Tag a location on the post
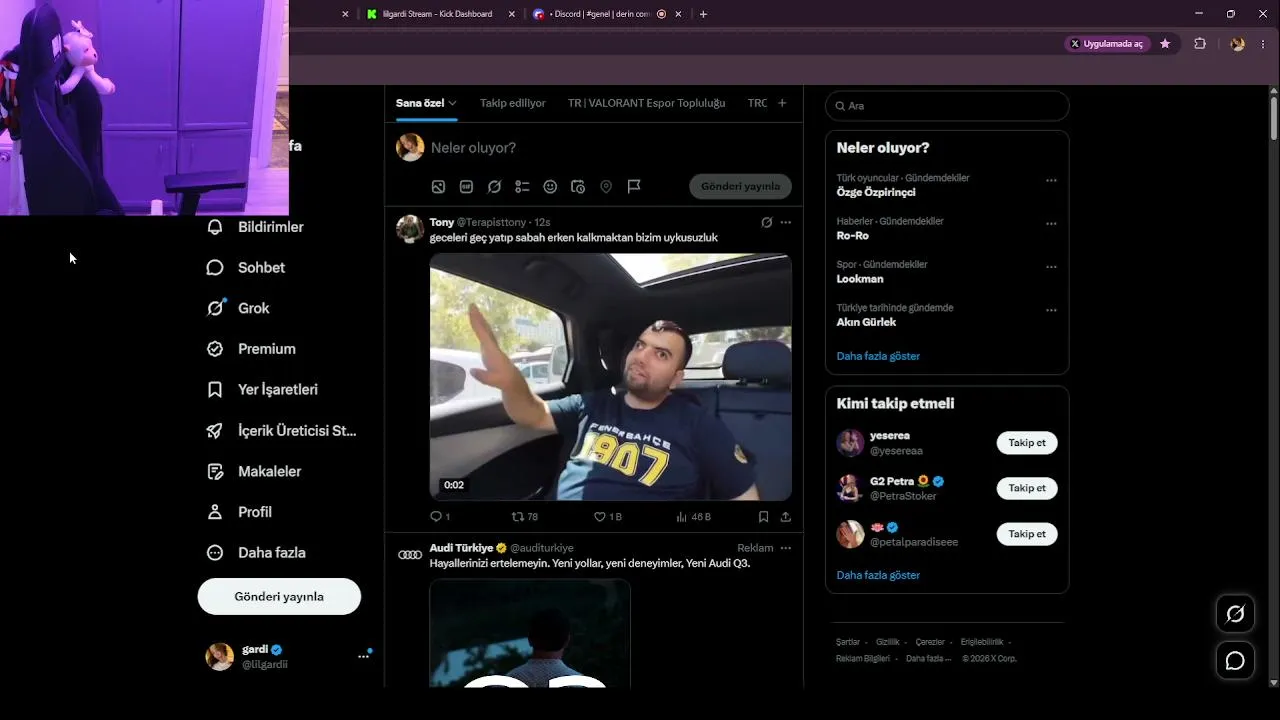Image resolution: width=1280 pixels, height=720 pixels. [x=606, y=187]
